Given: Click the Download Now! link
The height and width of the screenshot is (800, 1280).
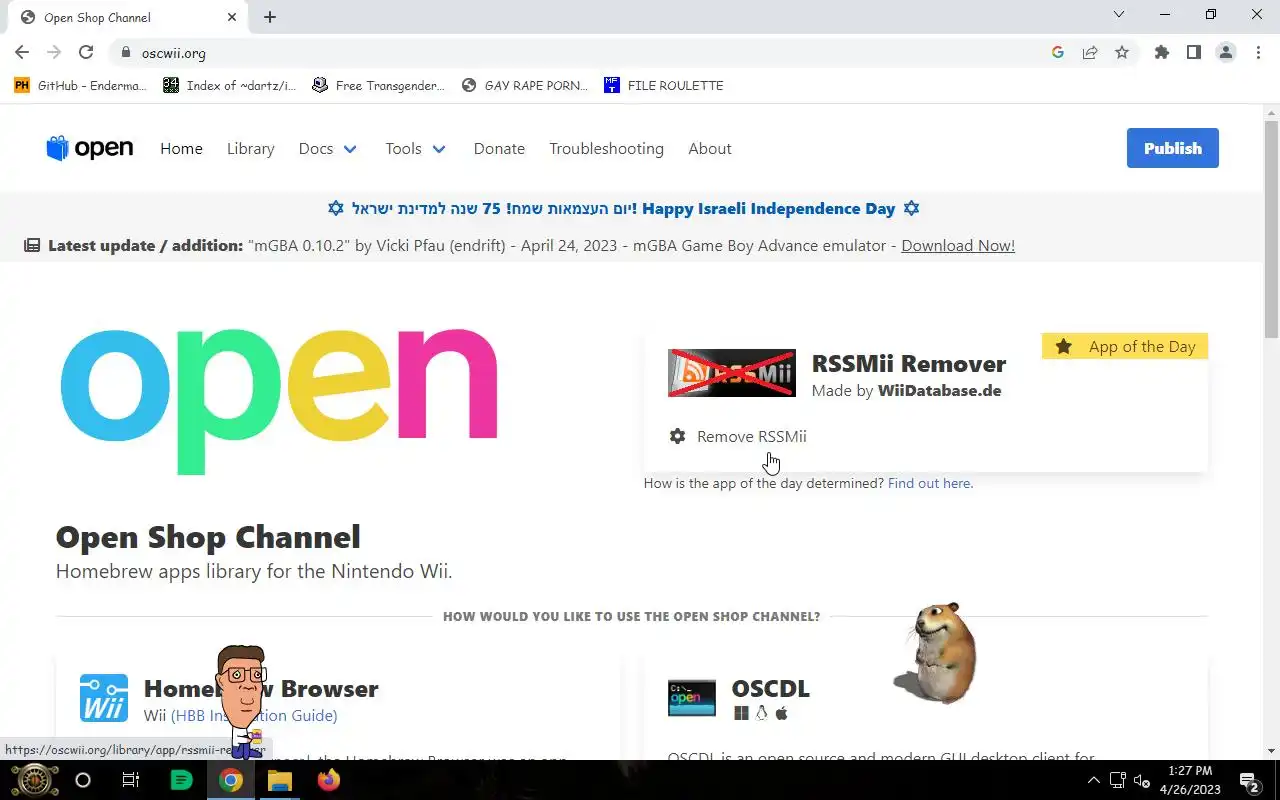Looking at the screenshot, I should [x=958, y=246].
